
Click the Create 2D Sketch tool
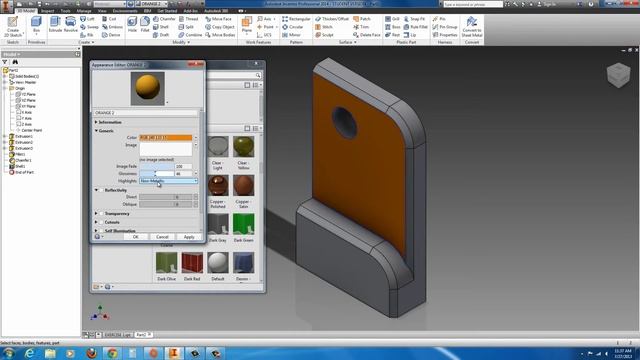(13, 27)
